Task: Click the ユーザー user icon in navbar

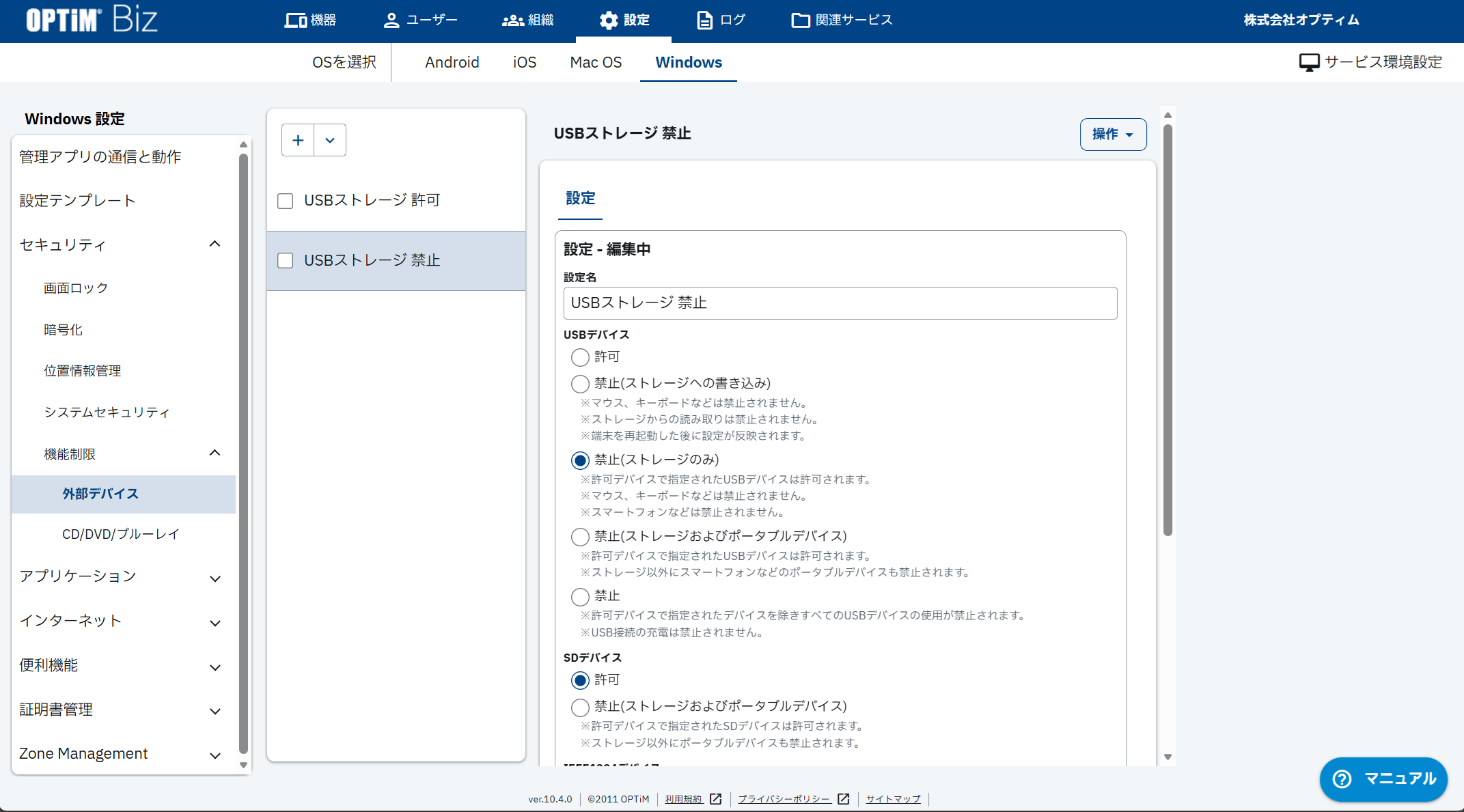Action: [391, 20]
